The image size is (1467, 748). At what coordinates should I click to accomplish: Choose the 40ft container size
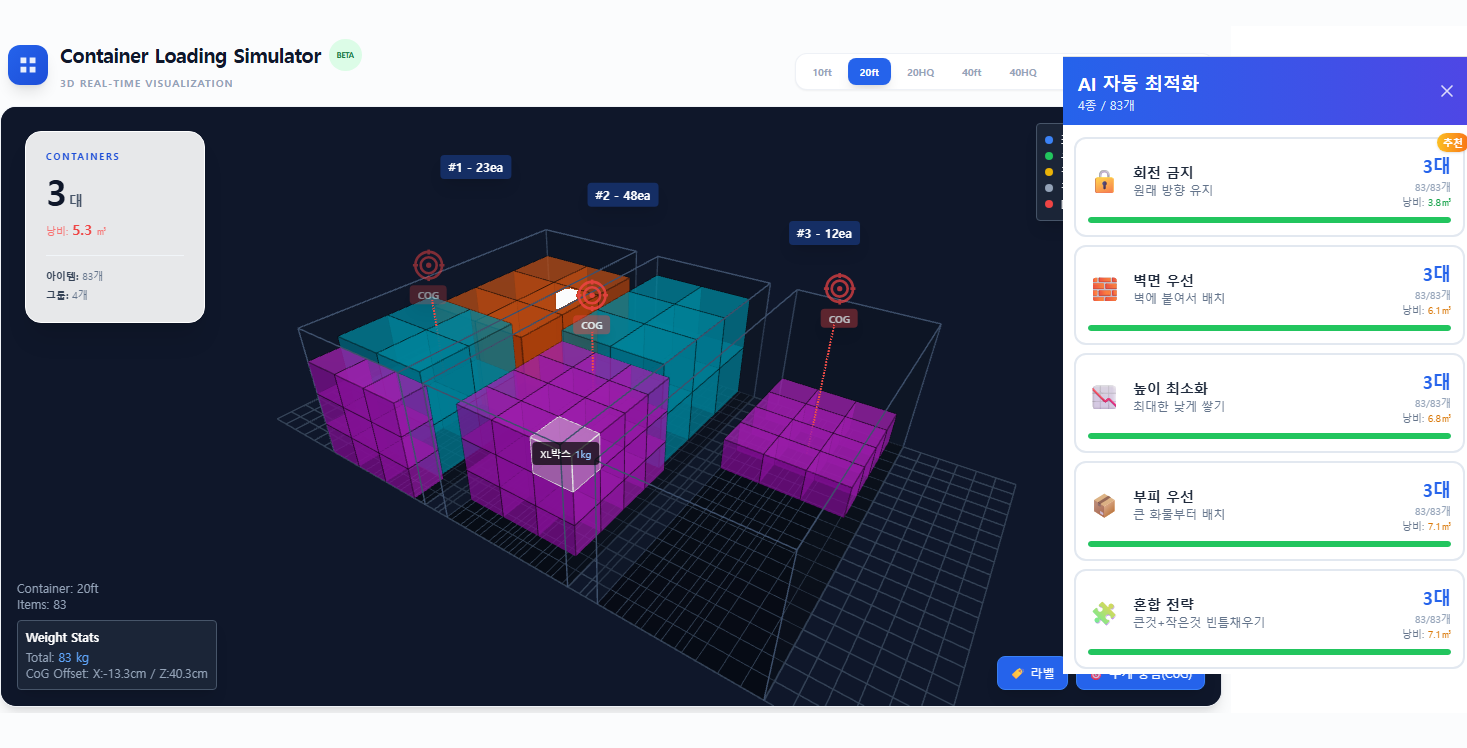[x=971, y=72]
